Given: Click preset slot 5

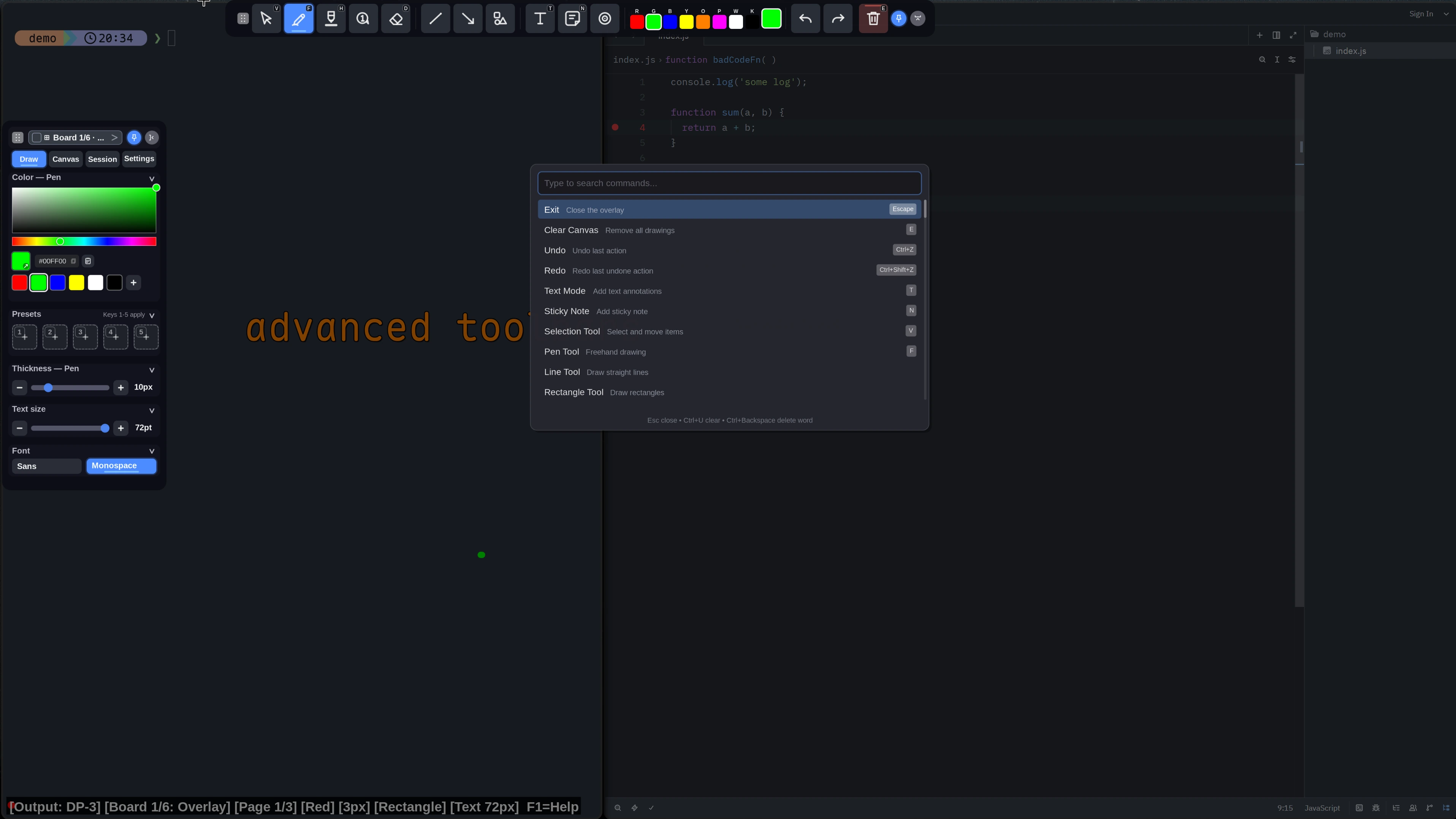Looking at the screenshot, I should (146, 337).
